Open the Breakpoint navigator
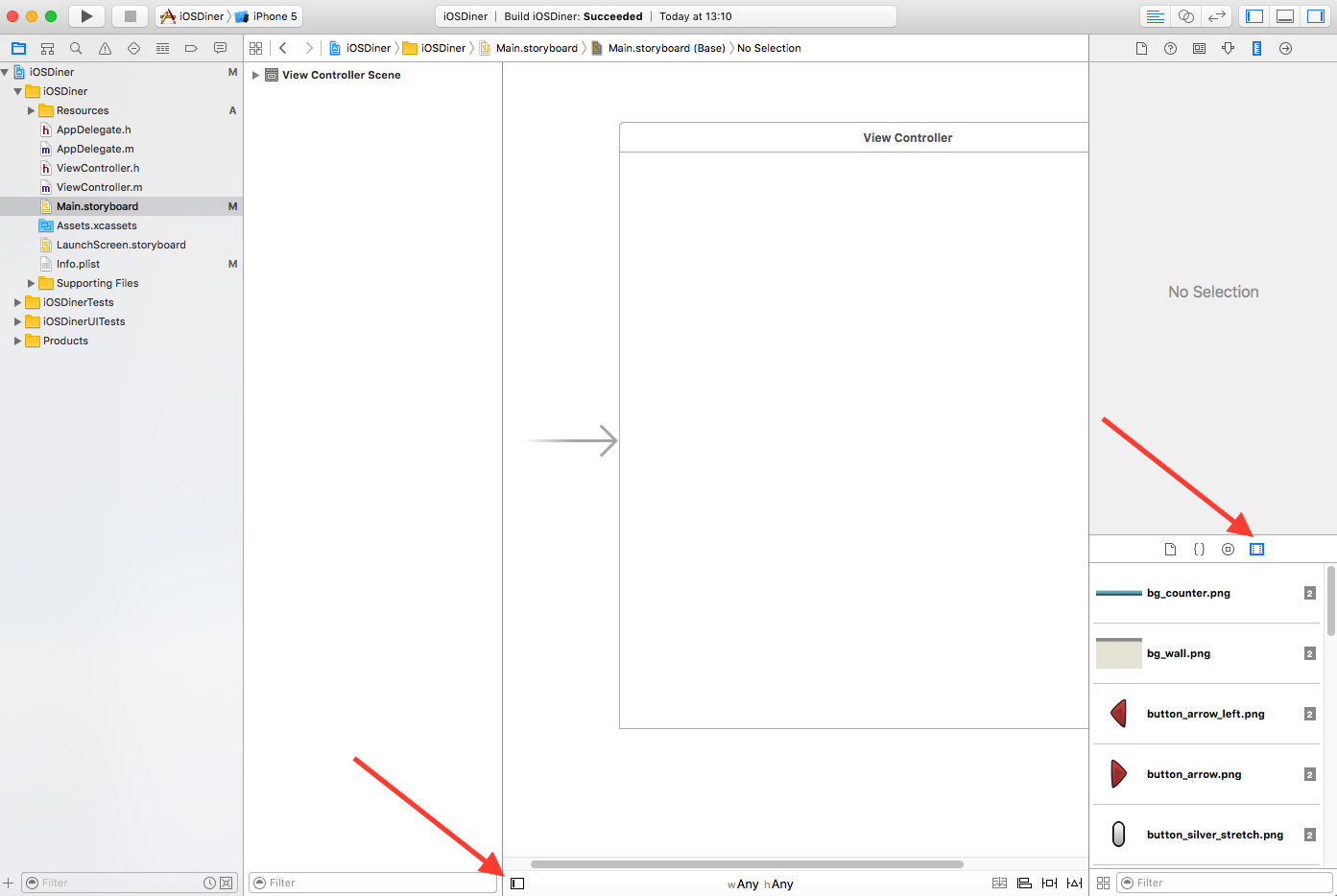Viewport: 1337px width, 896px height. point(191,48)
